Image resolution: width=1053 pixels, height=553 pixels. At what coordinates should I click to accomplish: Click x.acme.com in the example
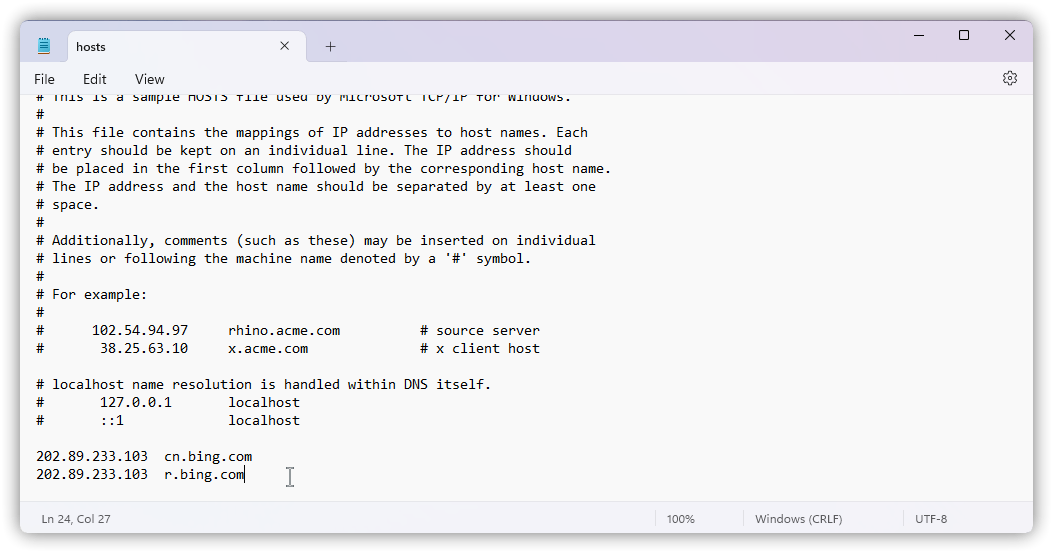(268, 349)
